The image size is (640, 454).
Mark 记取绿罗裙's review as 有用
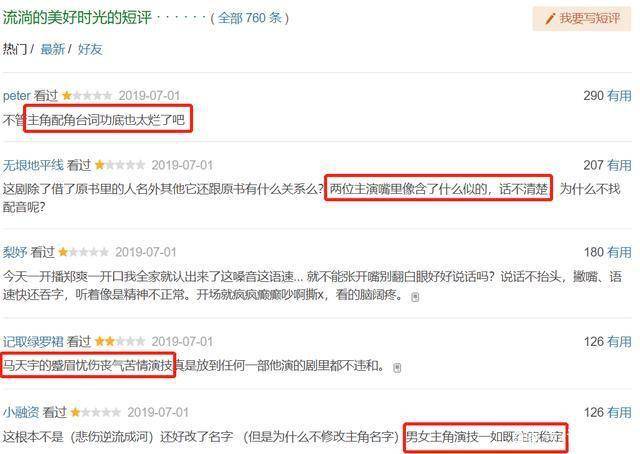point(619,341)
